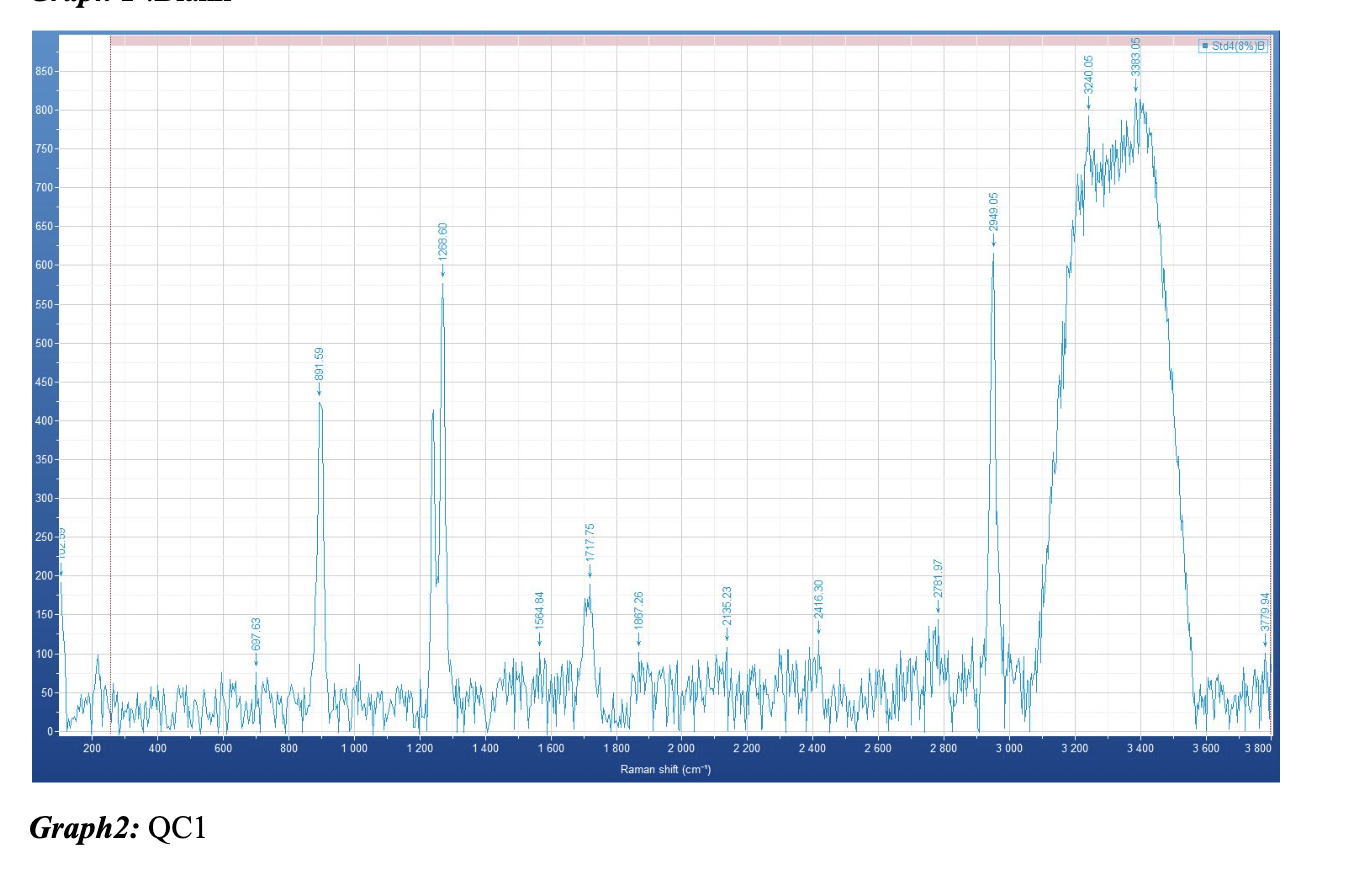Select the 2781.97 peak label
Image resolution: width=1352 pixels, height=882 pixels.
[x=938, y=578]
